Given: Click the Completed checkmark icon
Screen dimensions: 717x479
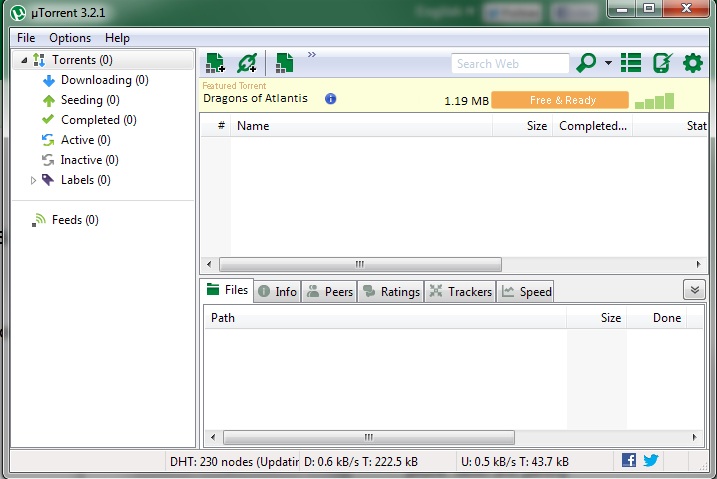Looking at the screenshot, I should tap(48, 119).
